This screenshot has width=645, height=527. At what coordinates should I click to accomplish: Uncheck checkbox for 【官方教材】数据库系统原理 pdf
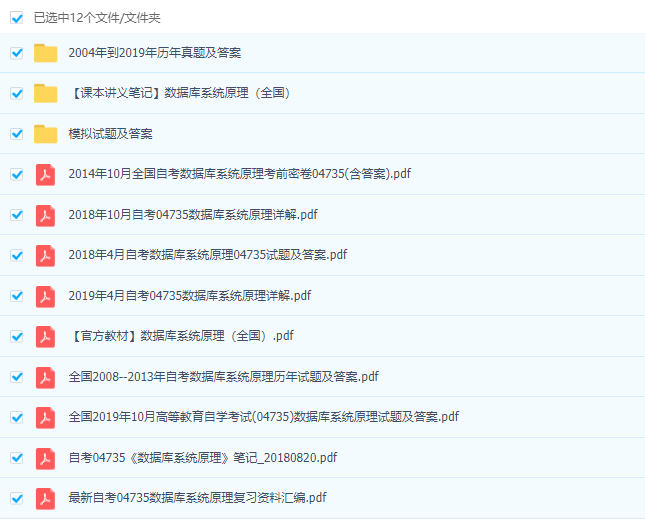pyautogui.click(x=16, y=337)
